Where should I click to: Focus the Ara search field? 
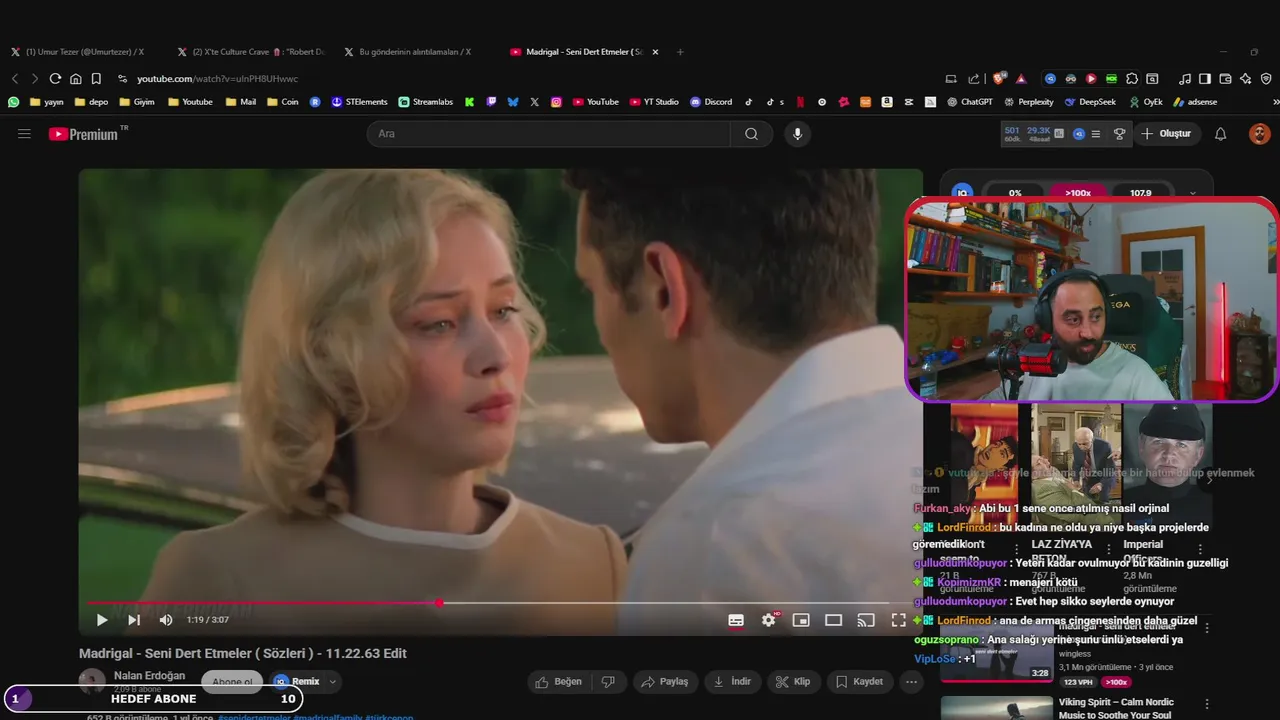(548, 134)
